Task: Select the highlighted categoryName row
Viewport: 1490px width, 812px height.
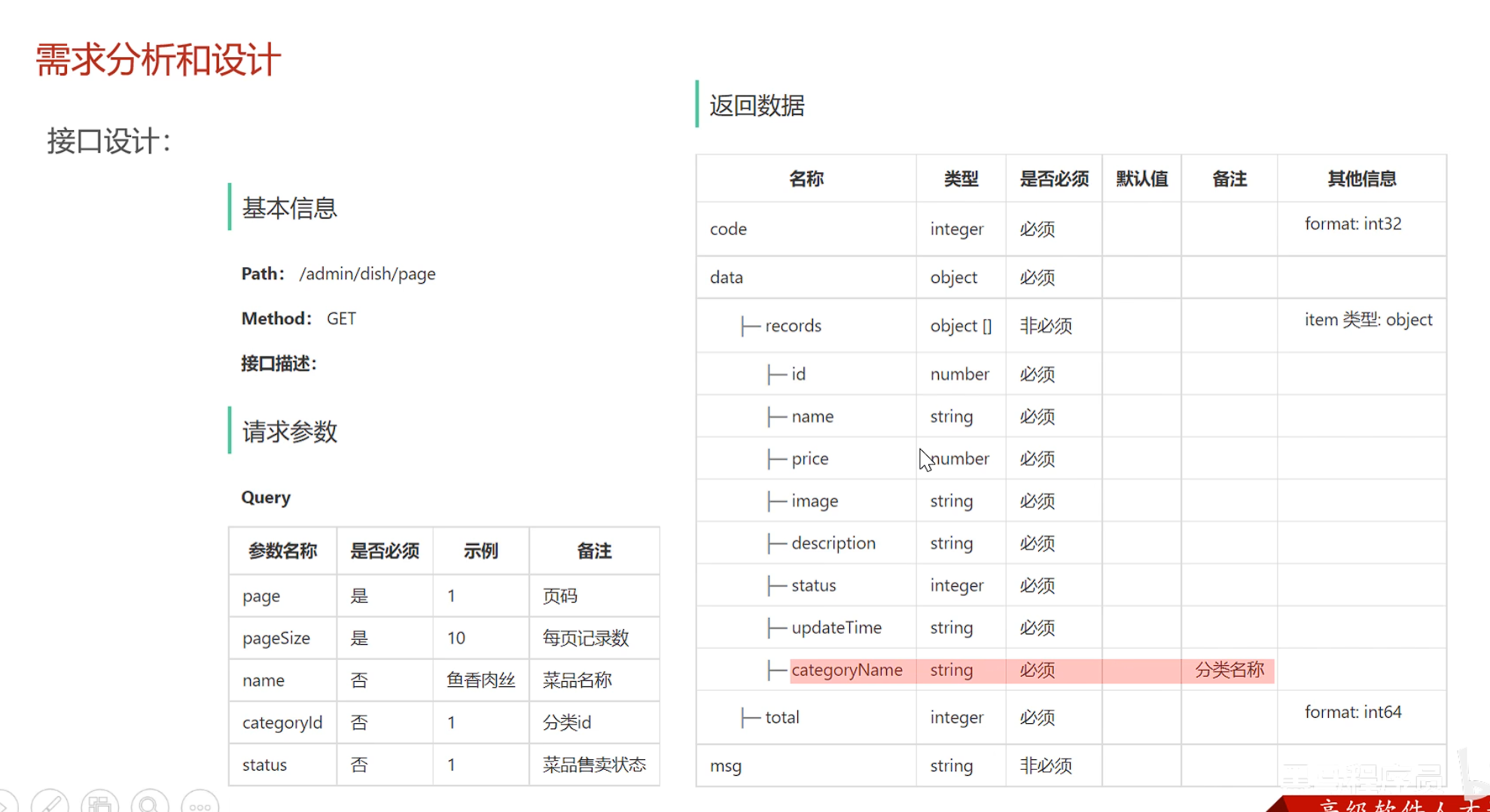Action: pyautogui.click(x=847, y=670)
